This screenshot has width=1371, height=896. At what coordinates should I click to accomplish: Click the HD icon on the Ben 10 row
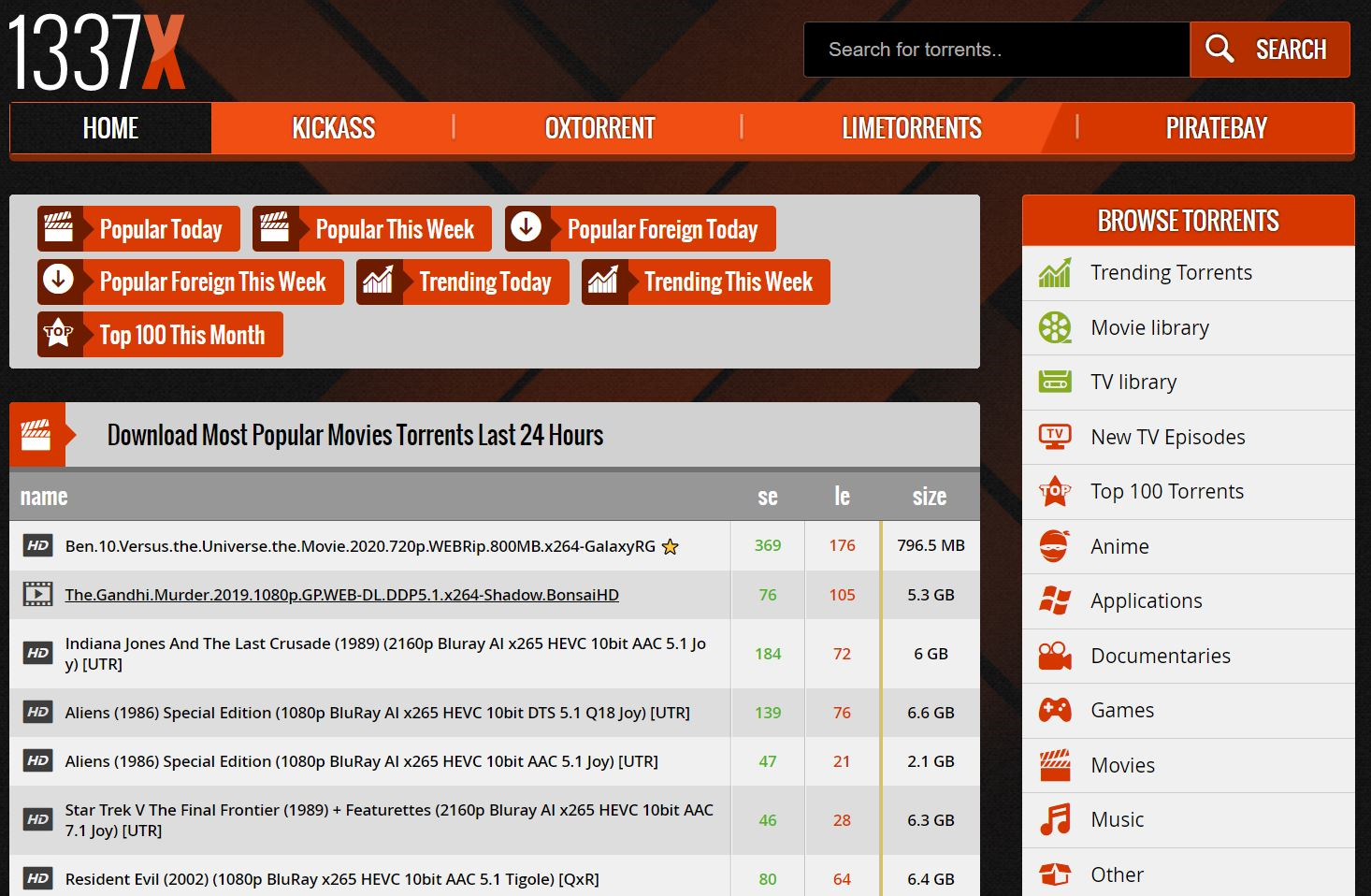coord(37,545)
